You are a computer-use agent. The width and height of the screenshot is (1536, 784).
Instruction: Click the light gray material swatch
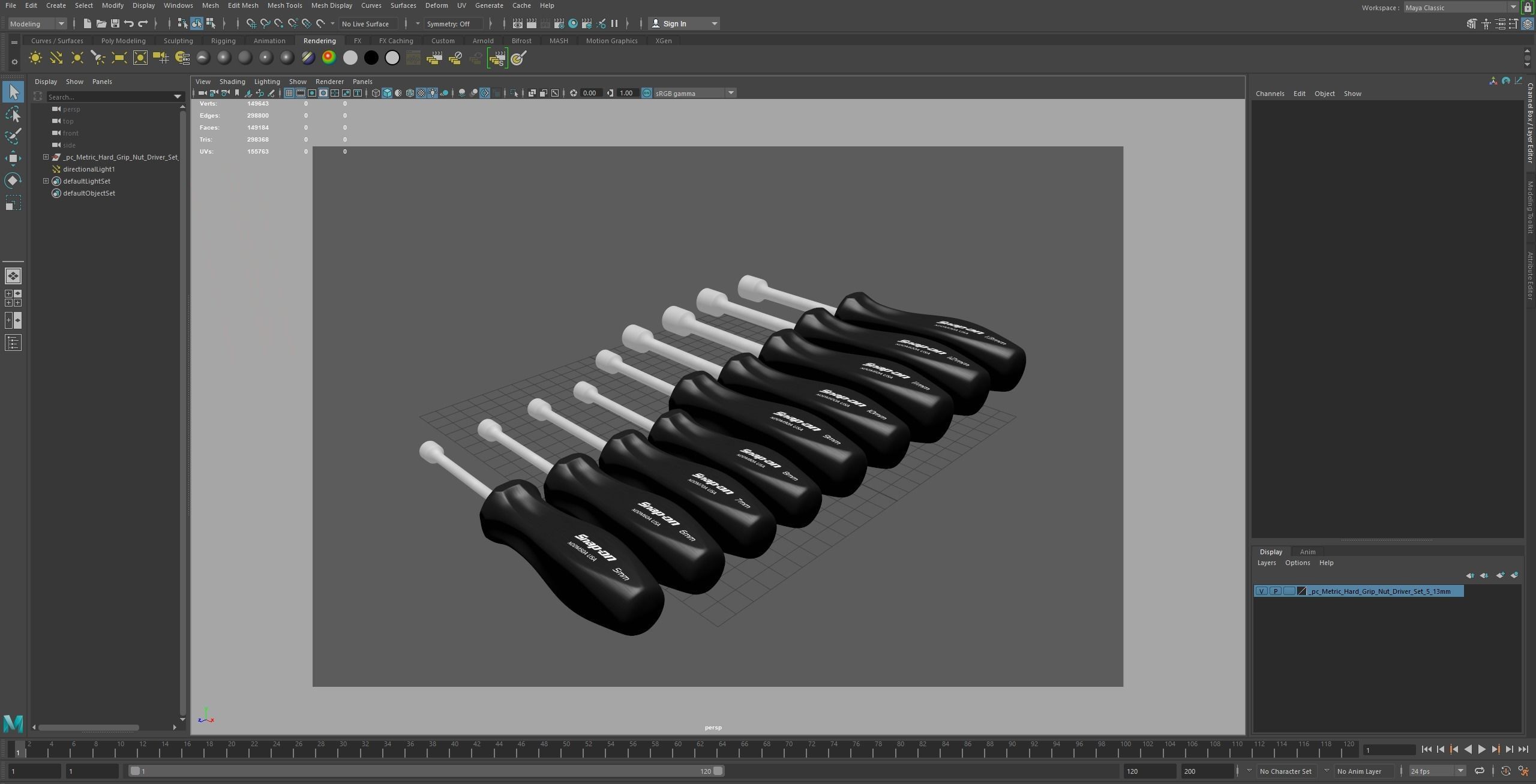click(x=350, y=58)
